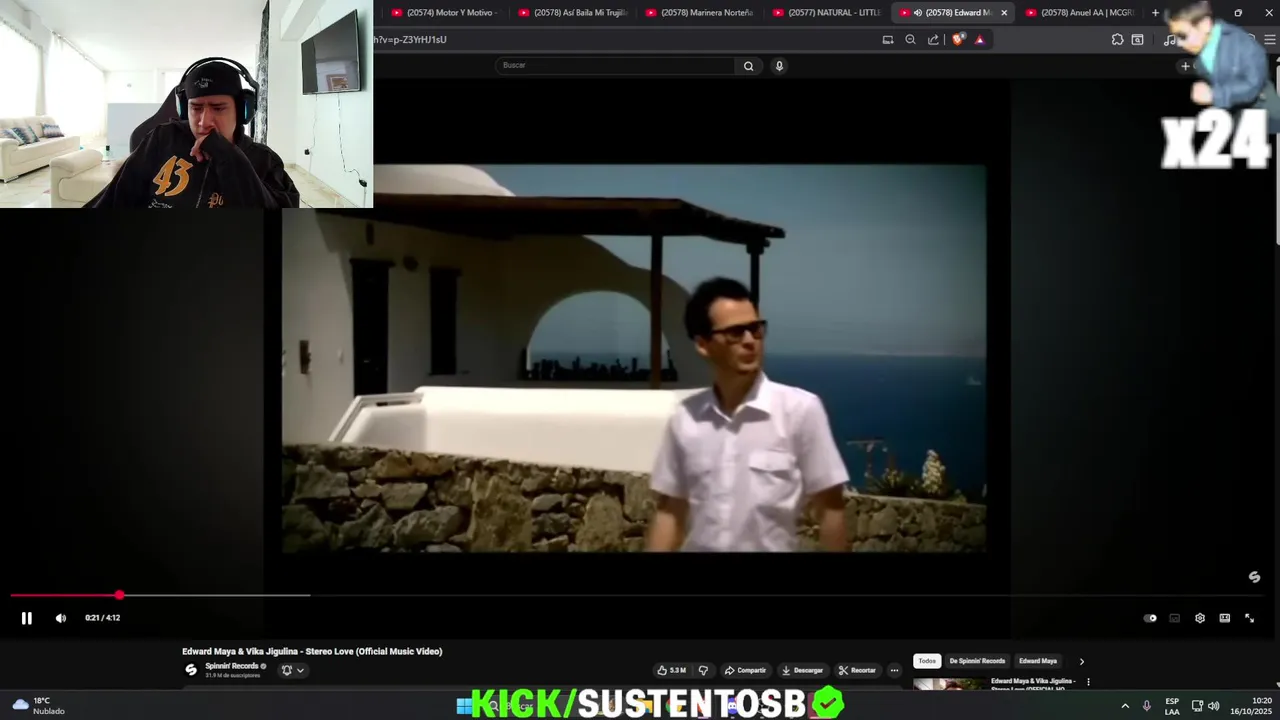Switch to theater mode view
This screenshot has height=720, width=1280.
coord(1224,618)
